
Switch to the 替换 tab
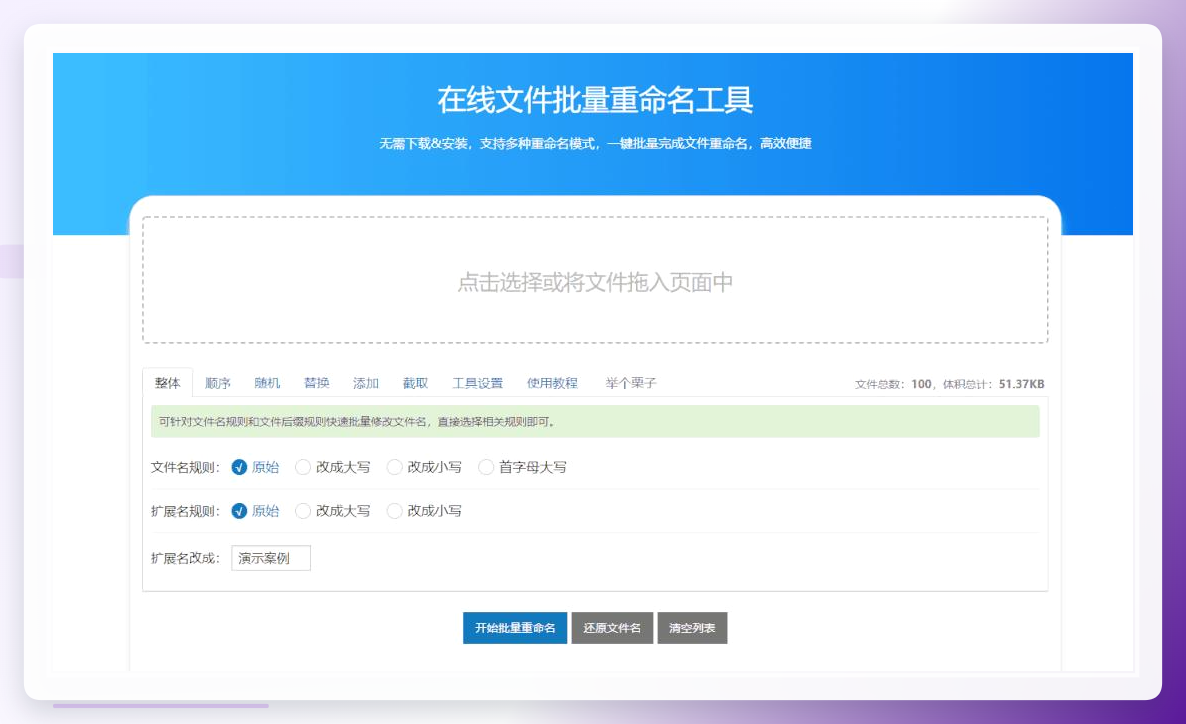coord(317,383)
